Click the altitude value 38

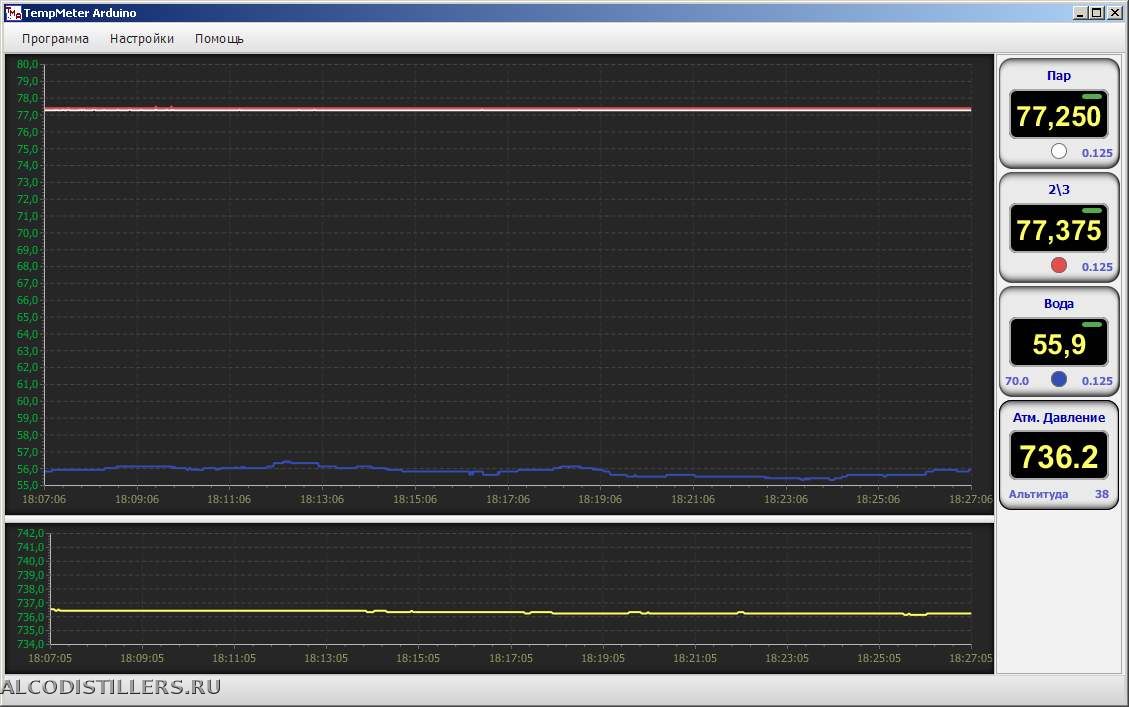[1102, 494]
